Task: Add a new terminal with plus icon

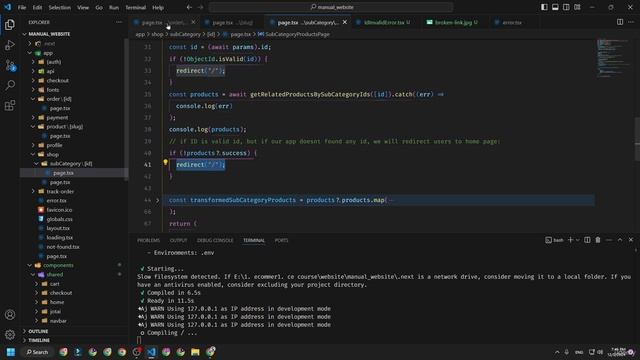Action: pos(571,240)
